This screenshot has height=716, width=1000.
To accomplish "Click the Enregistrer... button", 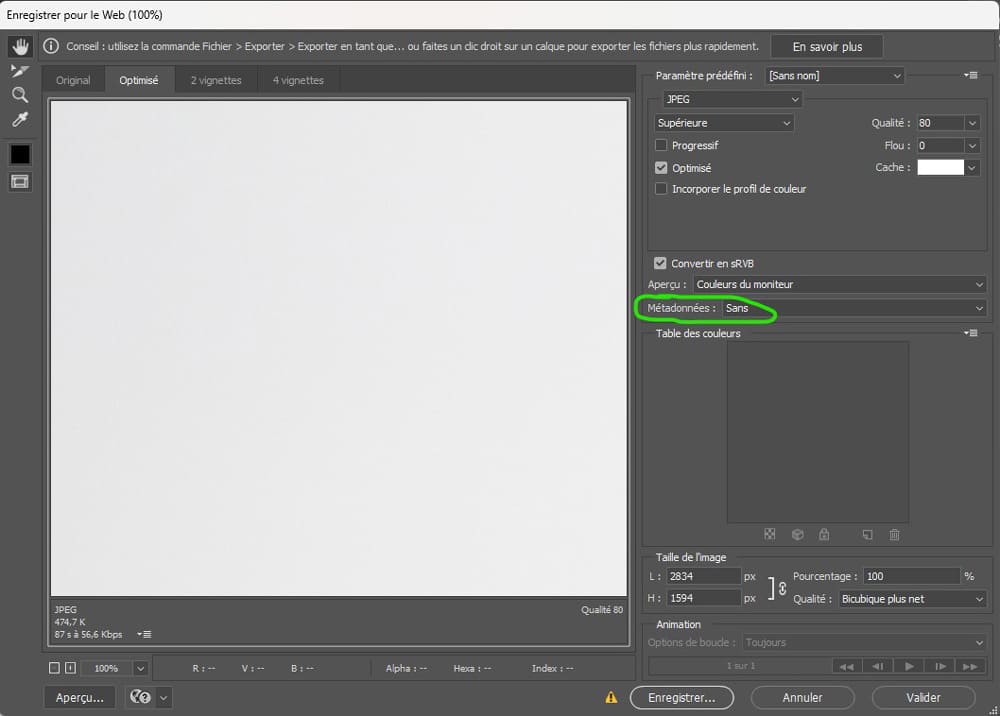I will coord(681,697).
